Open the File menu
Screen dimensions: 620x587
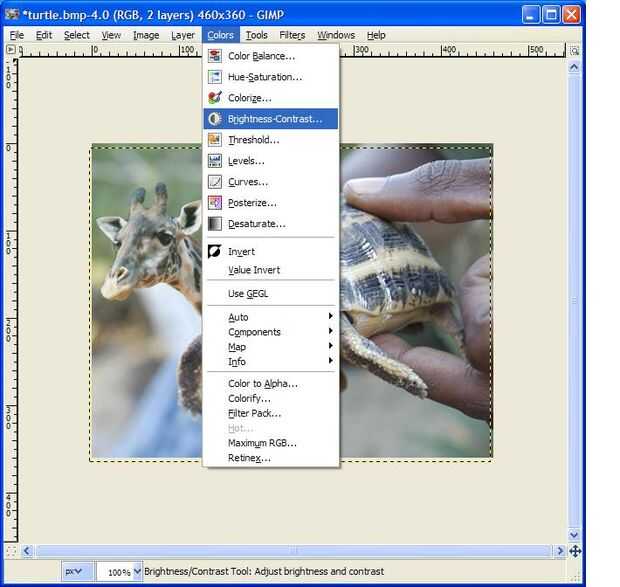(17, 35)
